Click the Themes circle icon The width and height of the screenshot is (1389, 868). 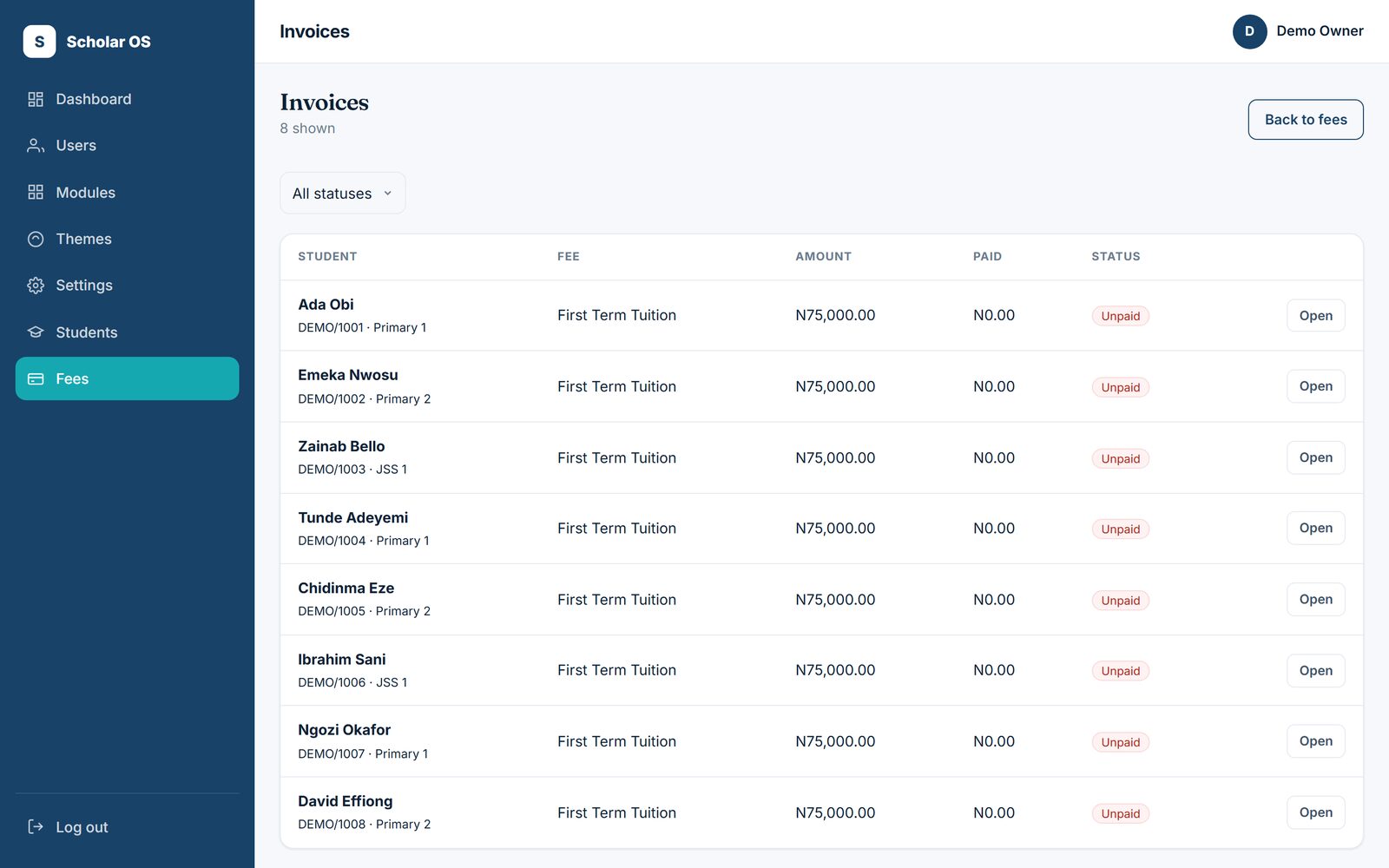click(x=36, y=239)
